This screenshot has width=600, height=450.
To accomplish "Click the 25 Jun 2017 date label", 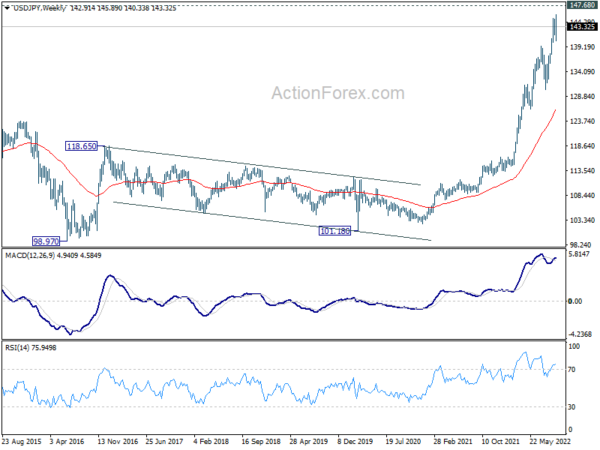I will 165,442.
